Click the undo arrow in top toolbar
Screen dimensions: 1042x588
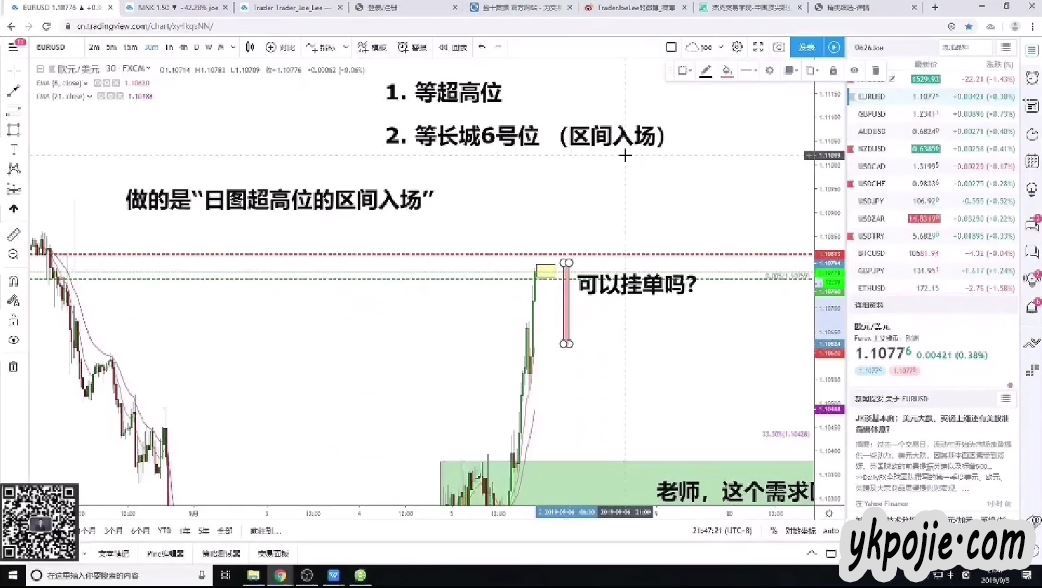[482, 47]
